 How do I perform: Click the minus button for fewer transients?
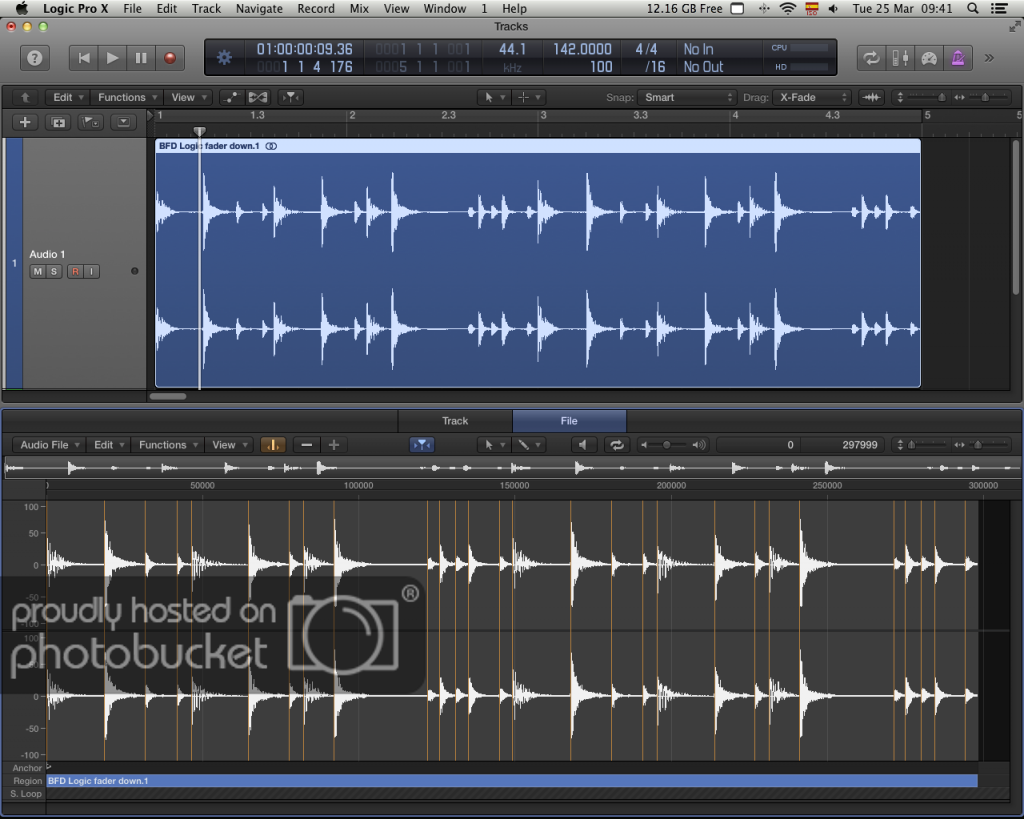[307, 445]
